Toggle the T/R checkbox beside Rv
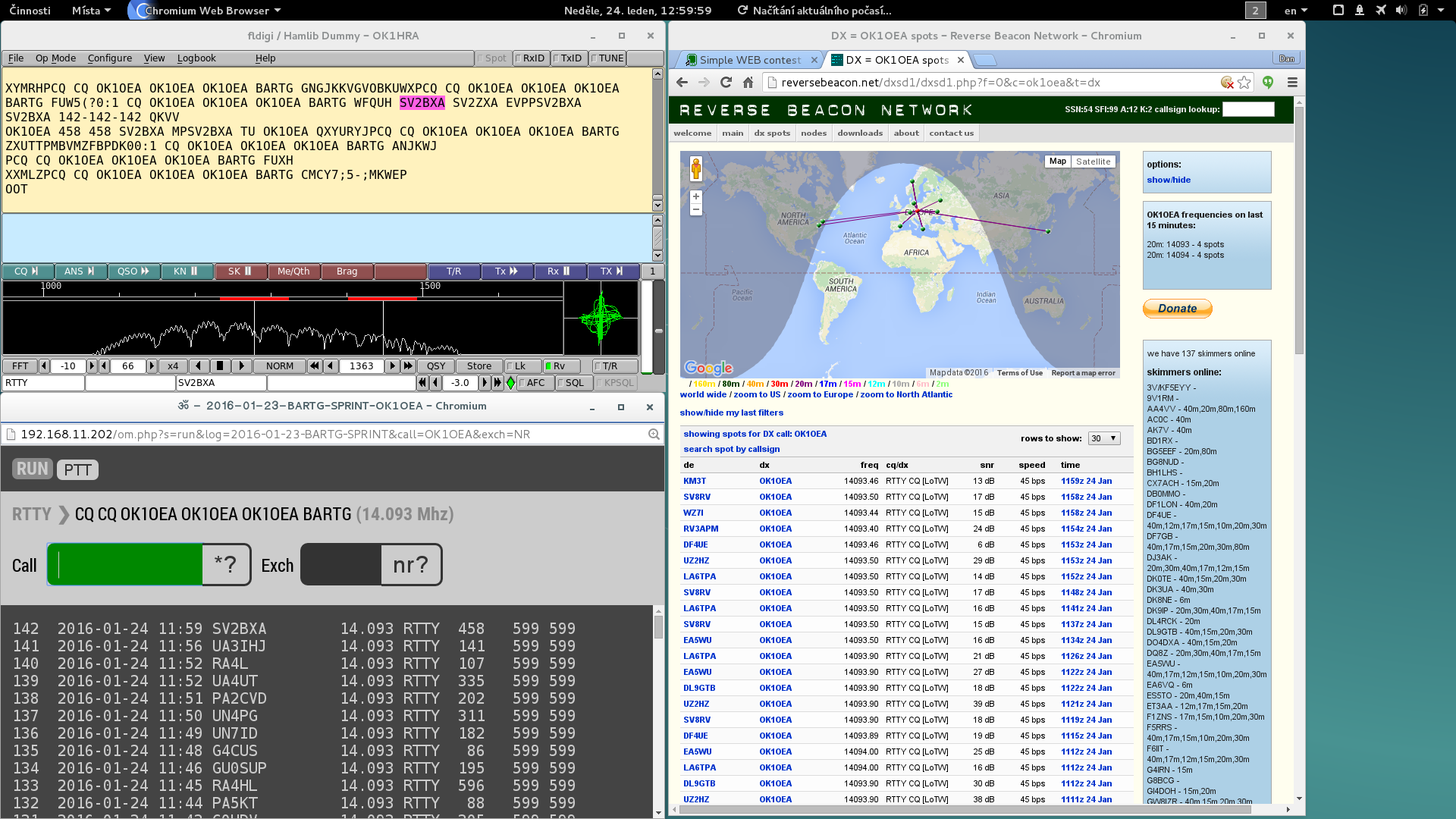The image size is (1456, 819). pos(615,366)
